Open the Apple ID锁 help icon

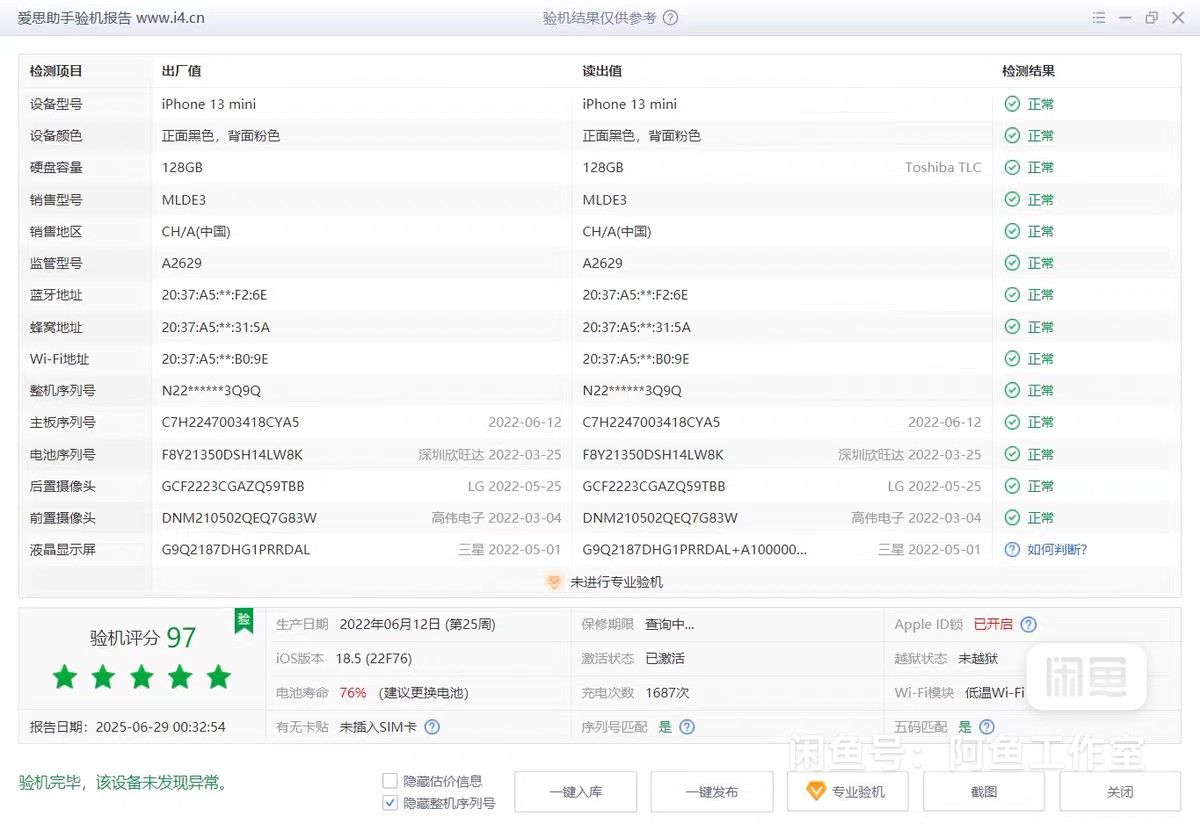click(1029, 624)
